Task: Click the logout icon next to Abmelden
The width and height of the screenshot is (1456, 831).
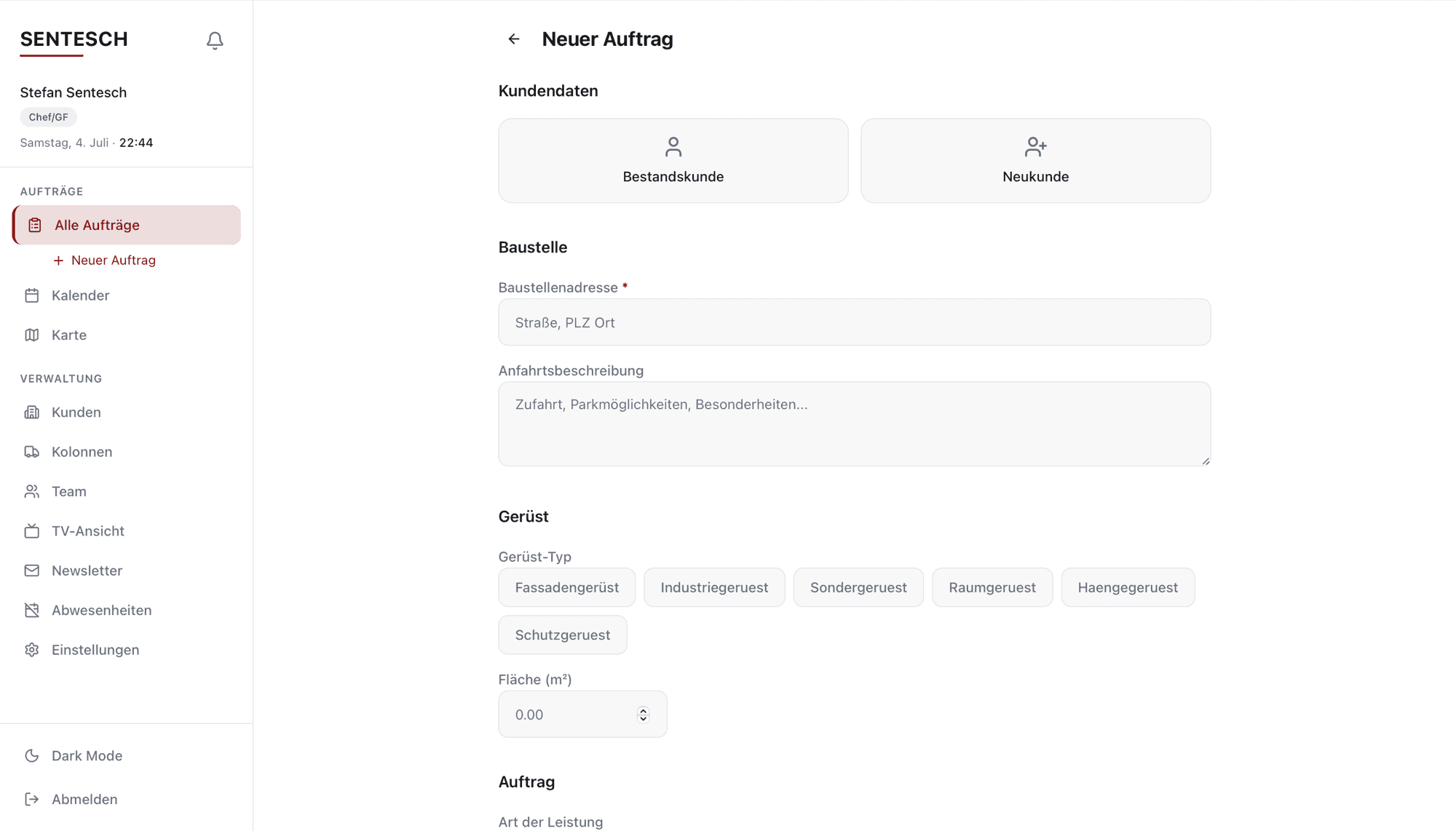Action: pyautogui.click(x=32, y=799)
